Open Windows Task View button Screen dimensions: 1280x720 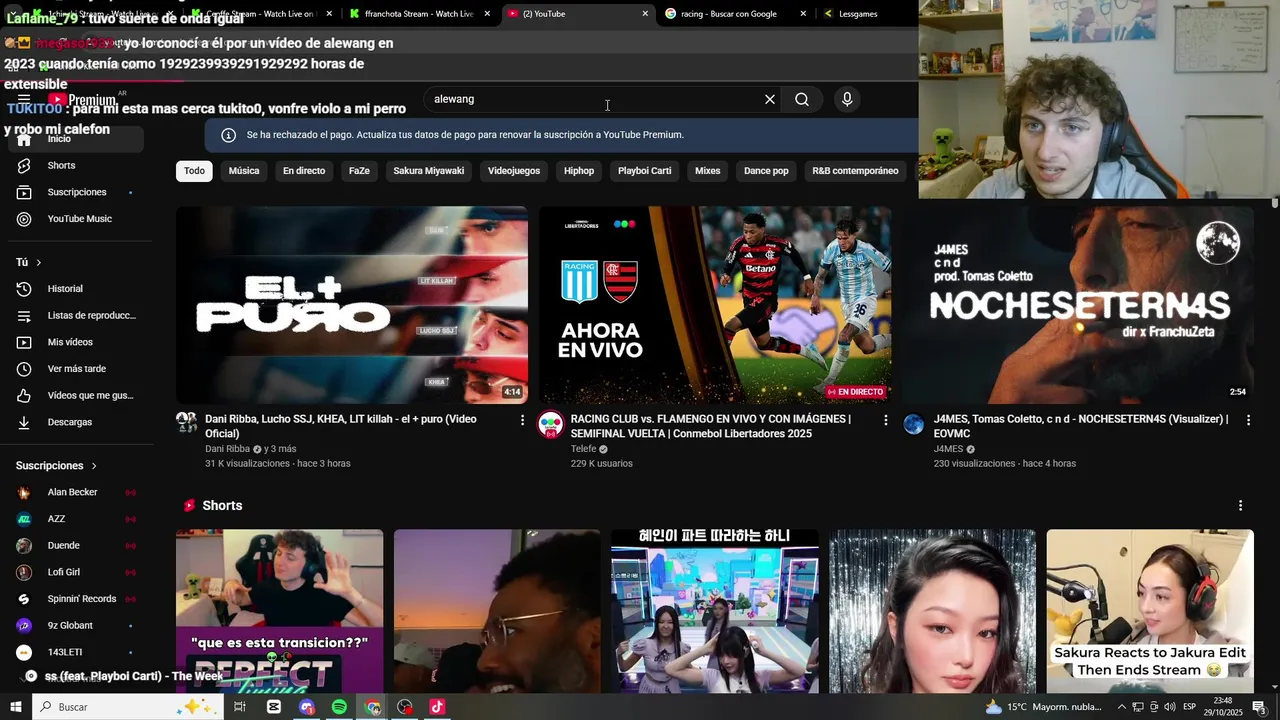point(239,707)
